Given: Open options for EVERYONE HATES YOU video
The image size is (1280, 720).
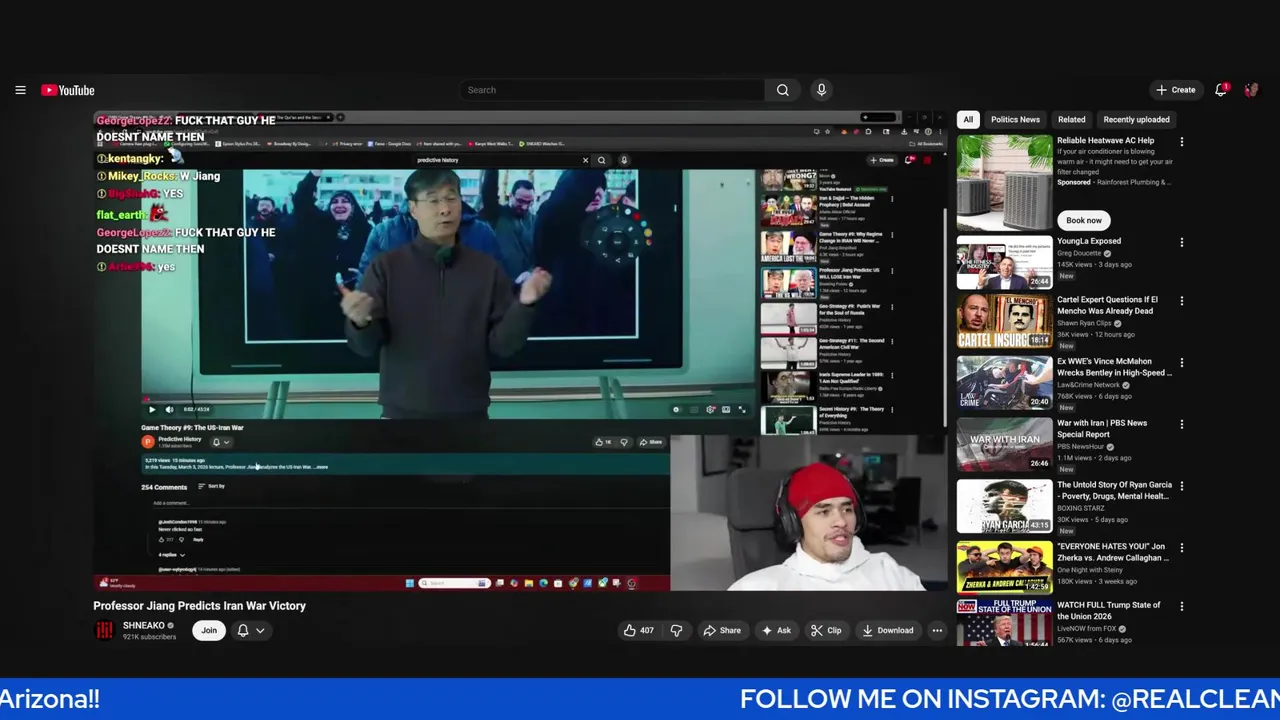Looking at the screenshot, I should click(1182, 548).
